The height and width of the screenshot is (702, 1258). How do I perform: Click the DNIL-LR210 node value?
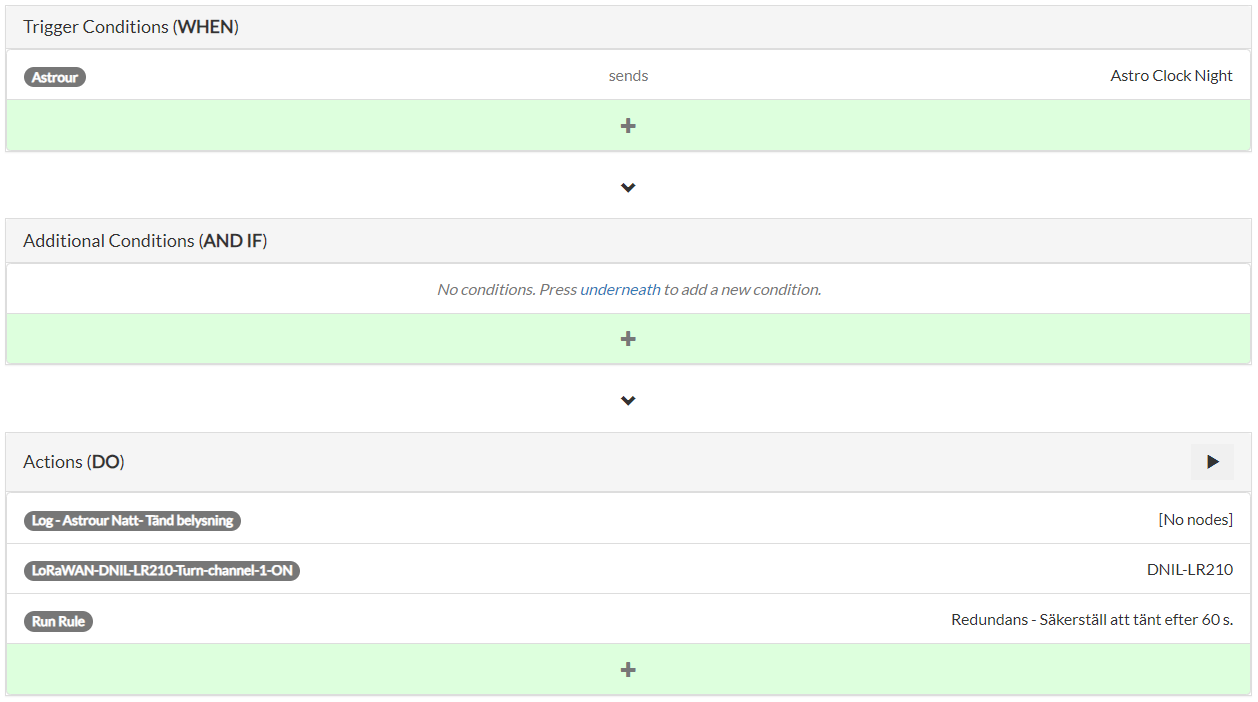[x=1189, y=570]
